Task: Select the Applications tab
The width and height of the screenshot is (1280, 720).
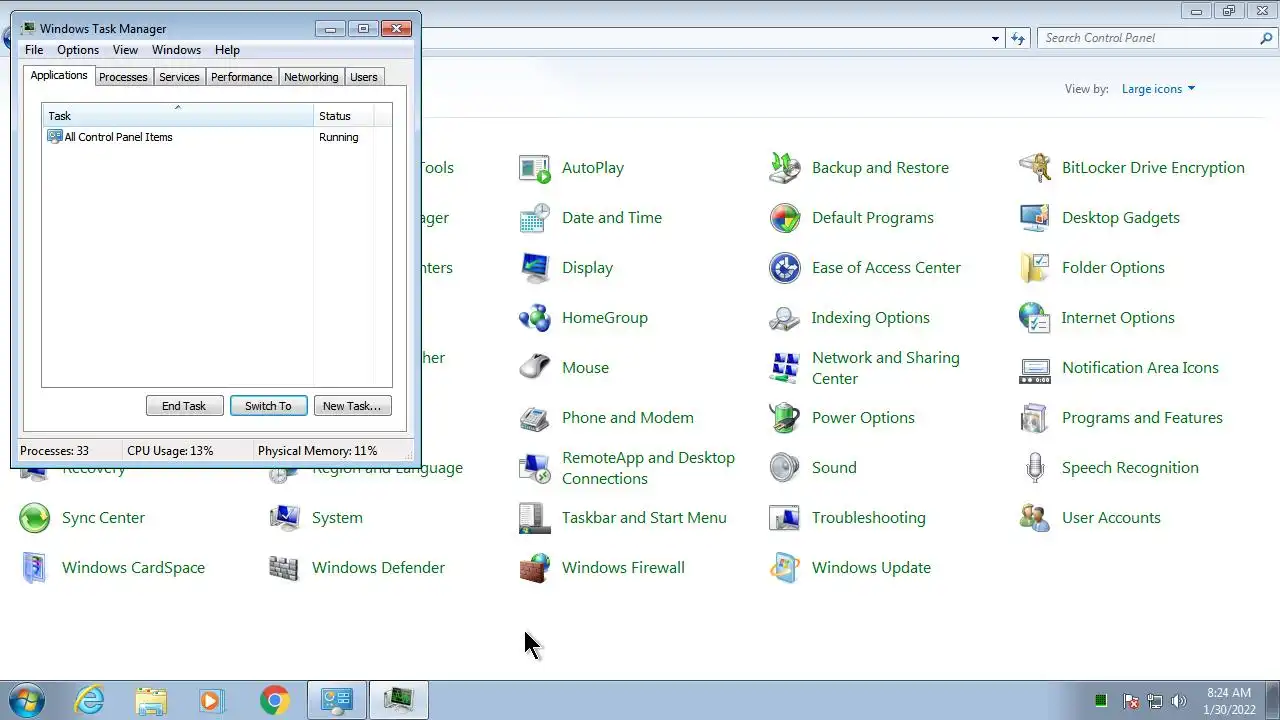Action: (59, 76)
